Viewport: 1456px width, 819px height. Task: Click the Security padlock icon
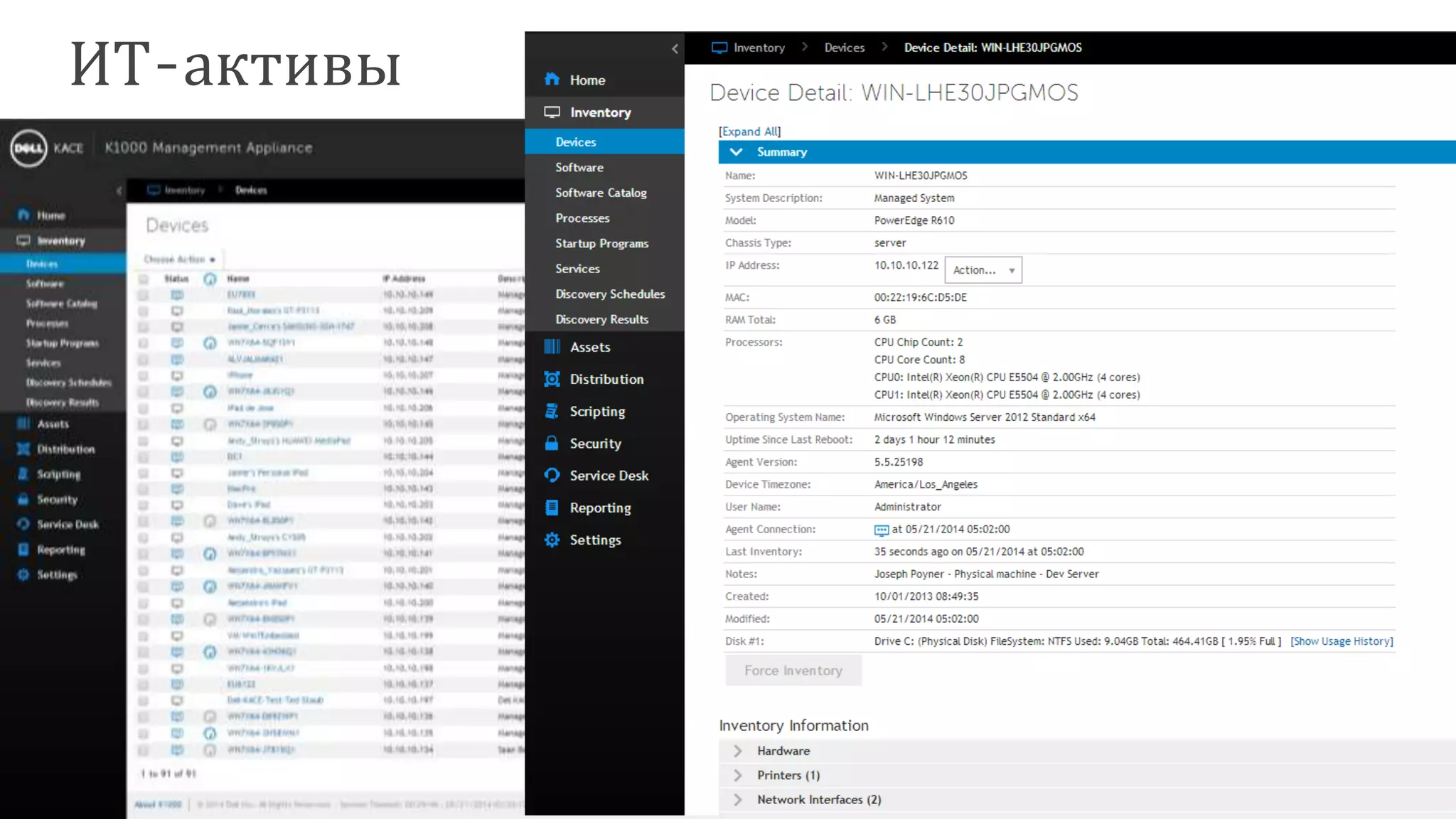[552, 443]
